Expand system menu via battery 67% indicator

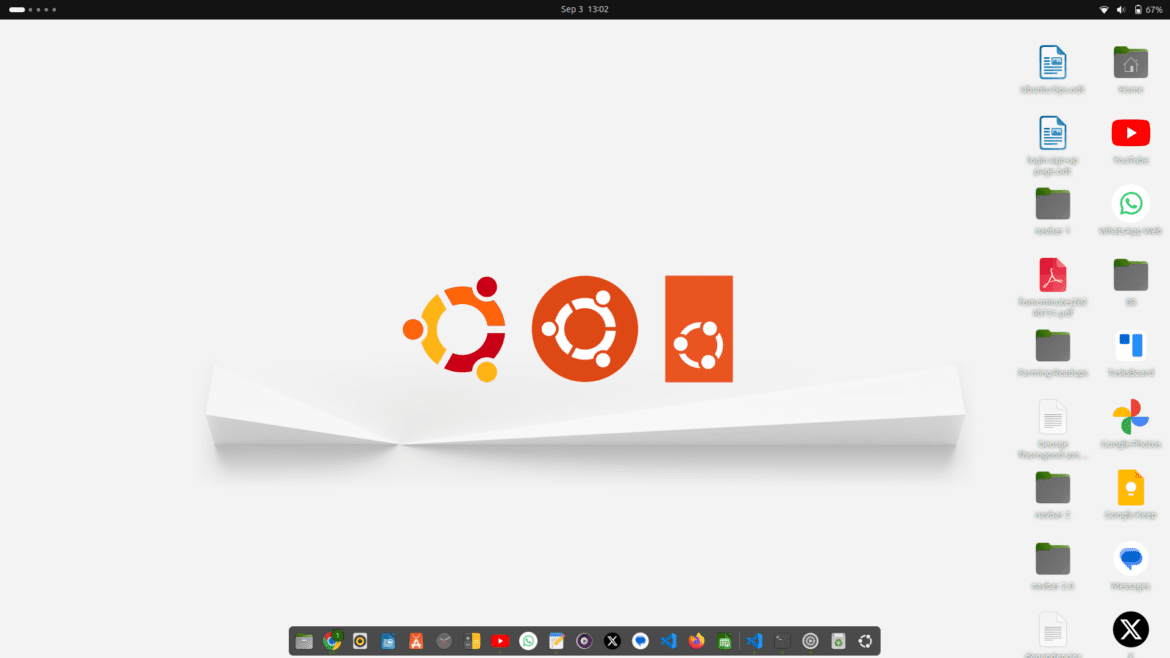tap(1148, 9)
